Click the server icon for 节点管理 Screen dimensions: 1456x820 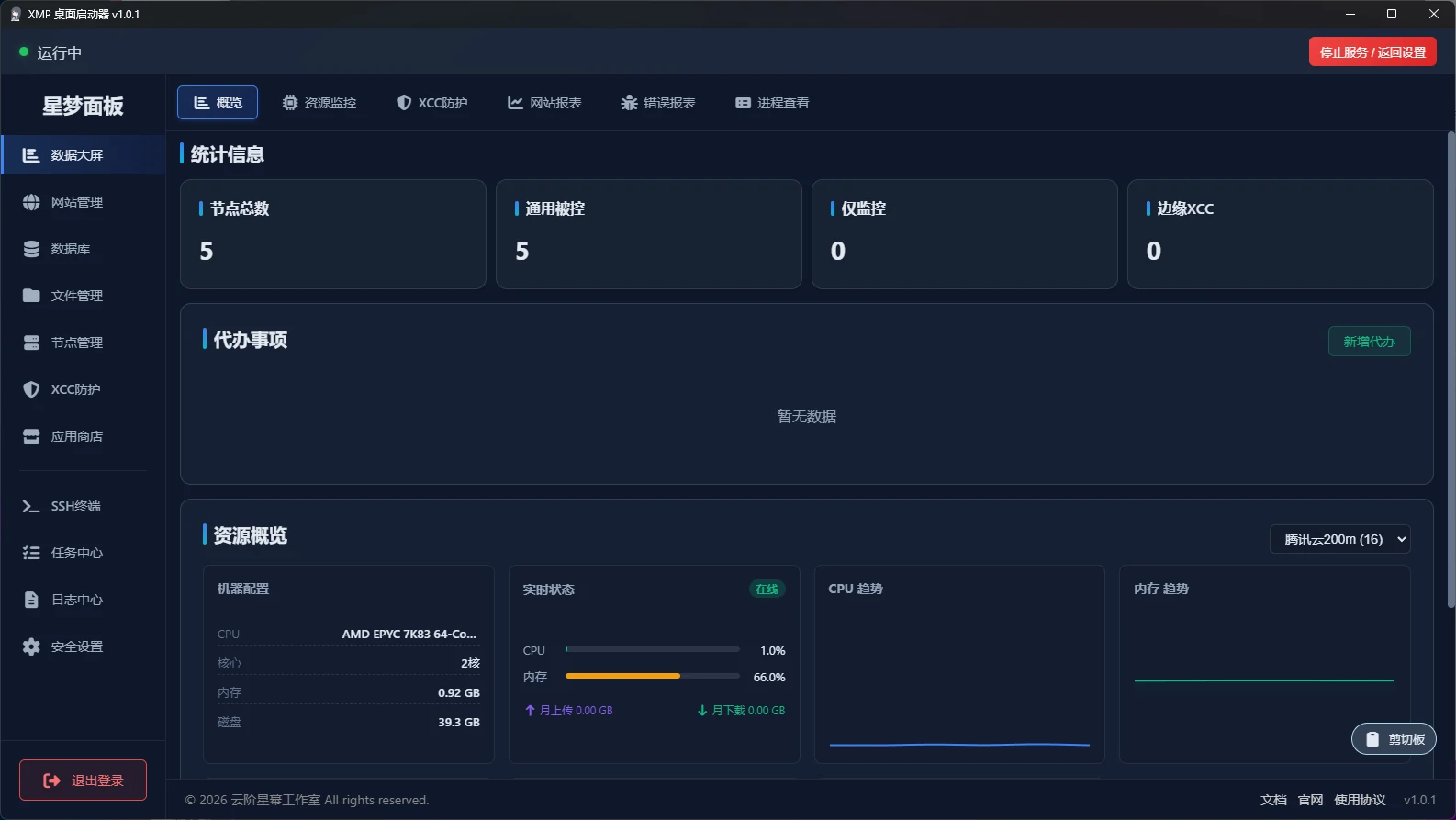tap(31, 343)
